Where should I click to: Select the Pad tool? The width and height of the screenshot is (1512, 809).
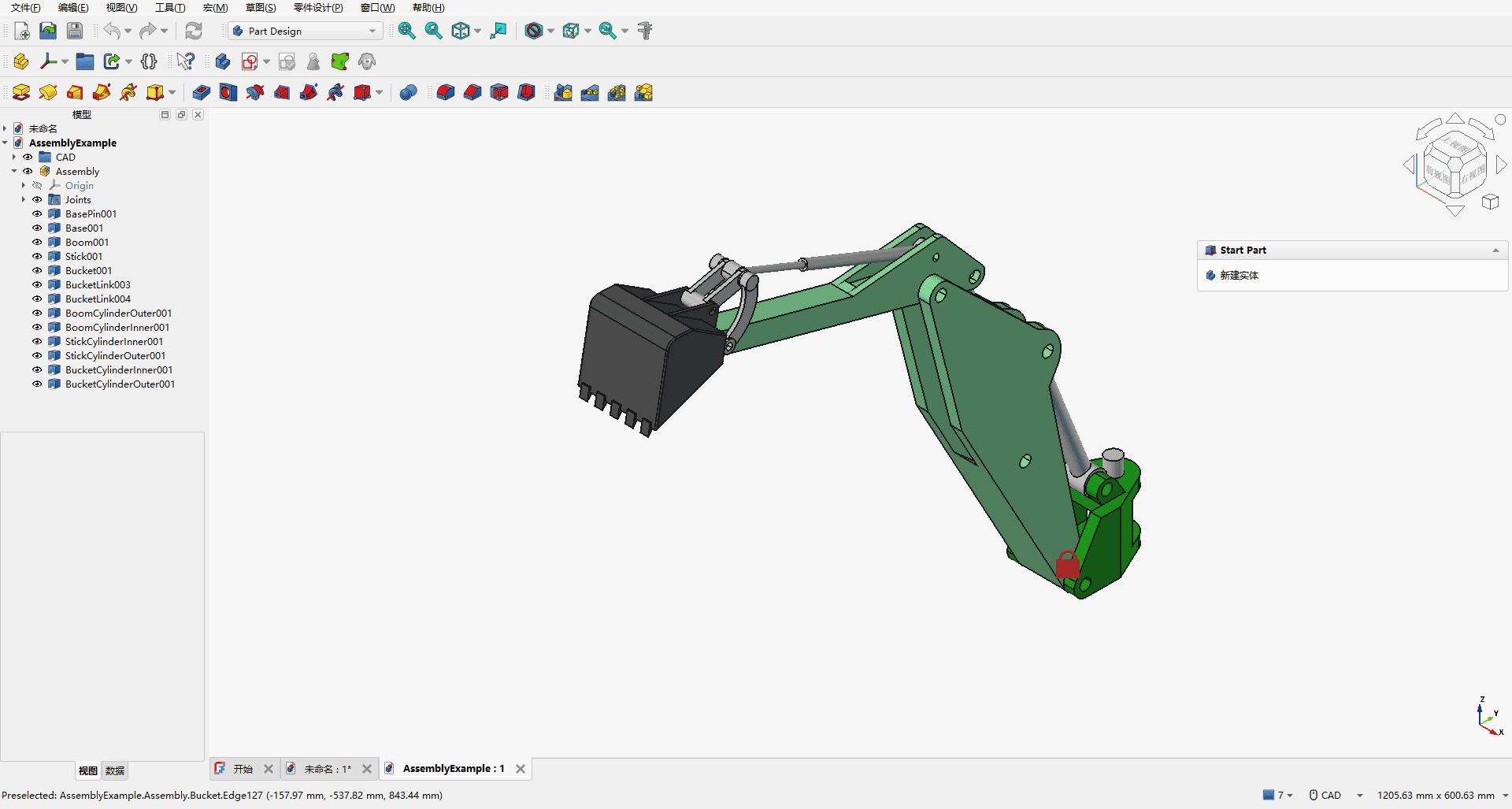(21, 92)
